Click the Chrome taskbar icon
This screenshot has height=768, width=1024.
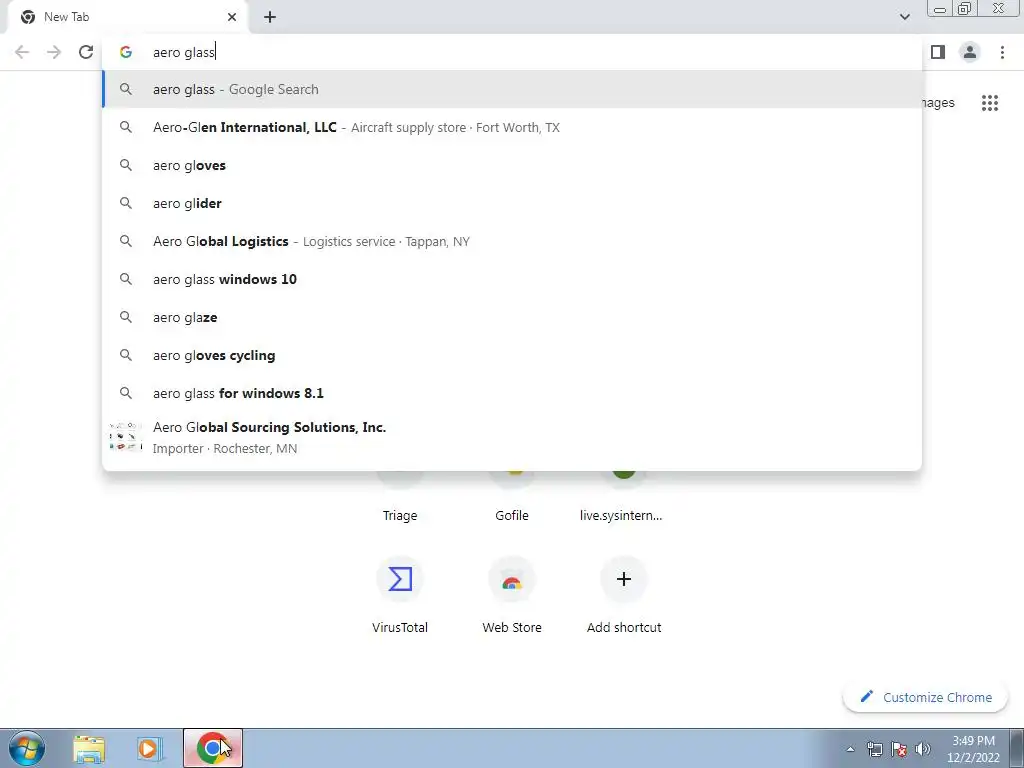pos(212,748)
